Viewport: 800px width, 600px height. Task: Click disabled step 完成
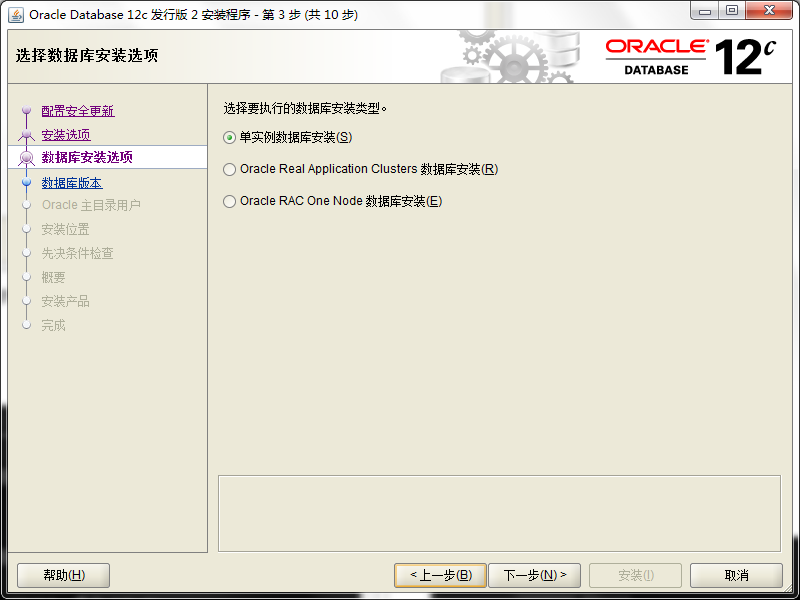pos(54,325)
